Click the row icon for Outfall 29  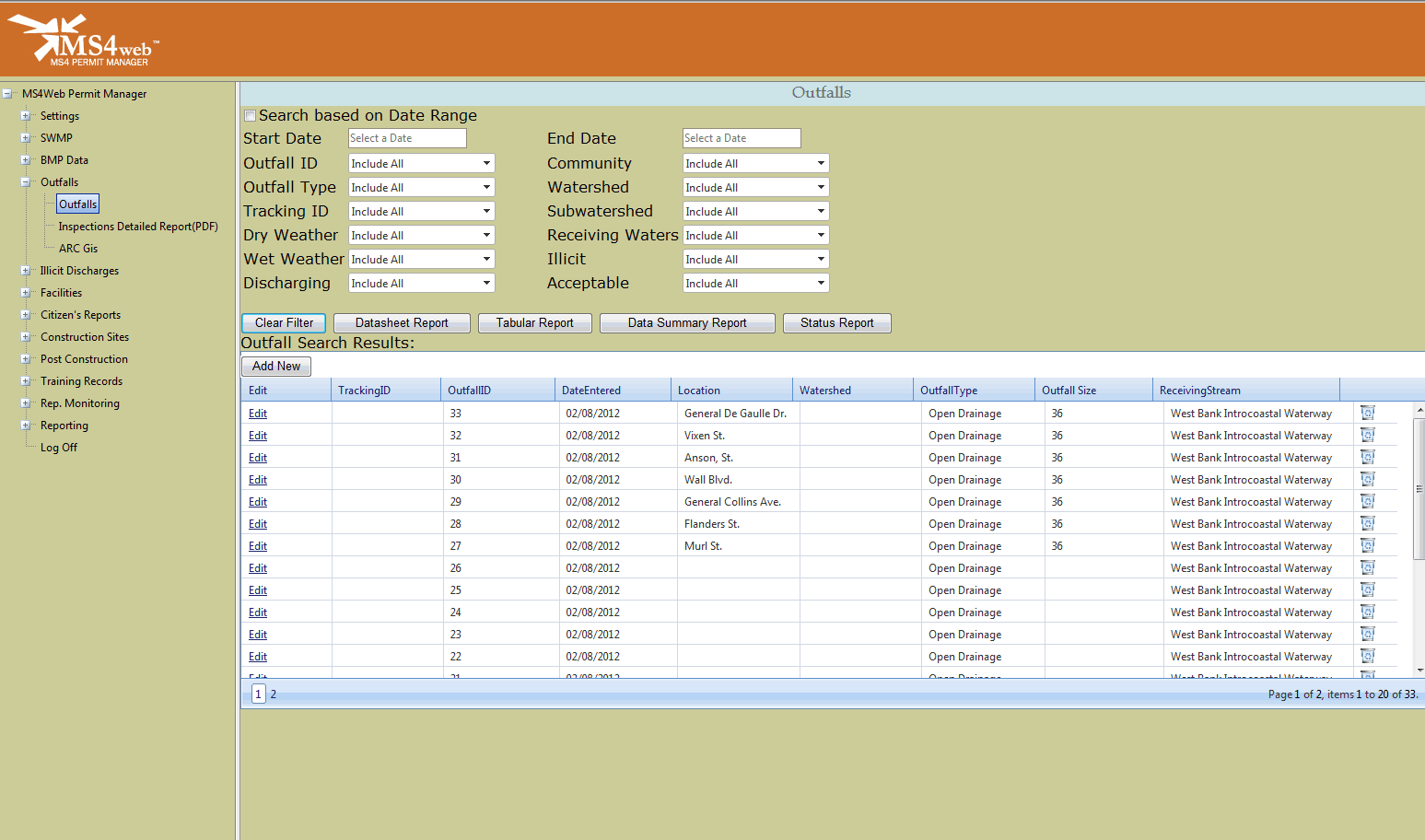(1368, 501)
